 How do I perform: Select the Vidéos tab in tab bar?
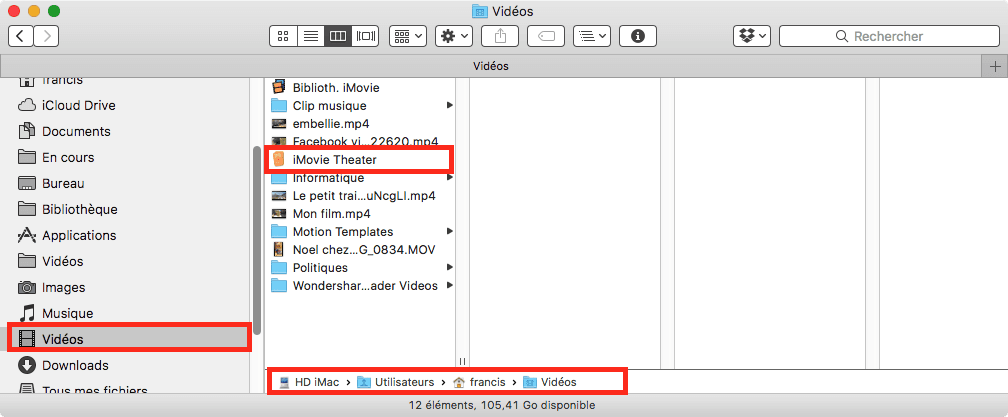[490, 66]
